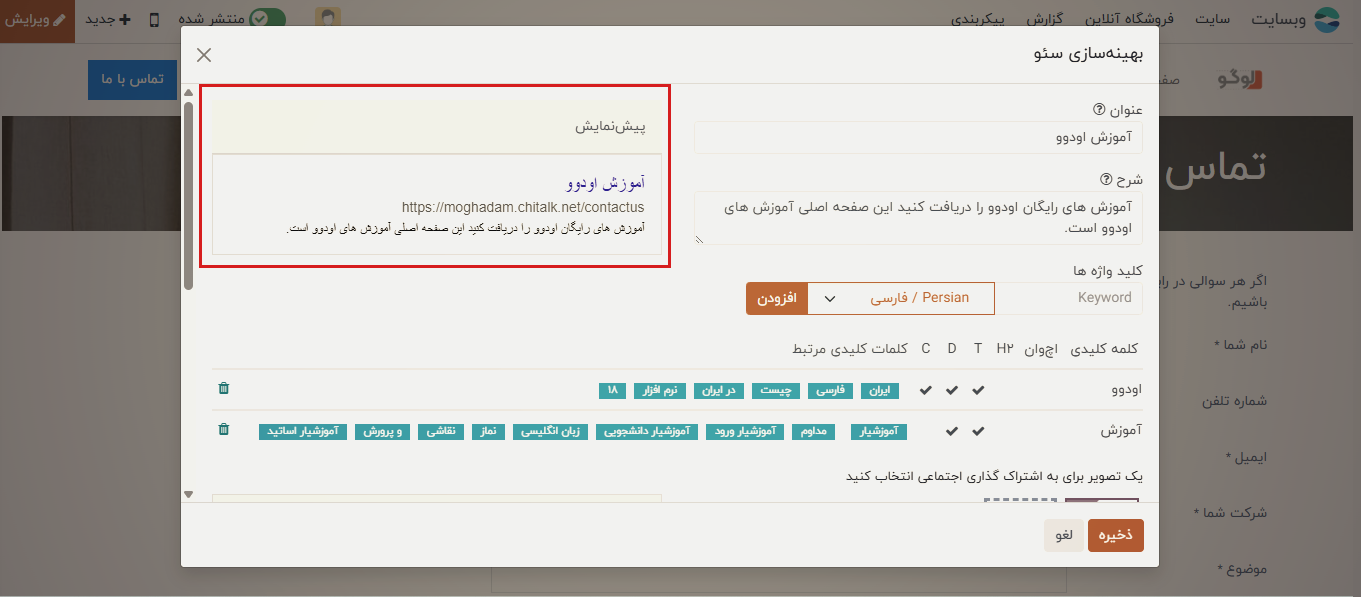Open the user avatar icon
The image size is (1361, 597).
327,19
